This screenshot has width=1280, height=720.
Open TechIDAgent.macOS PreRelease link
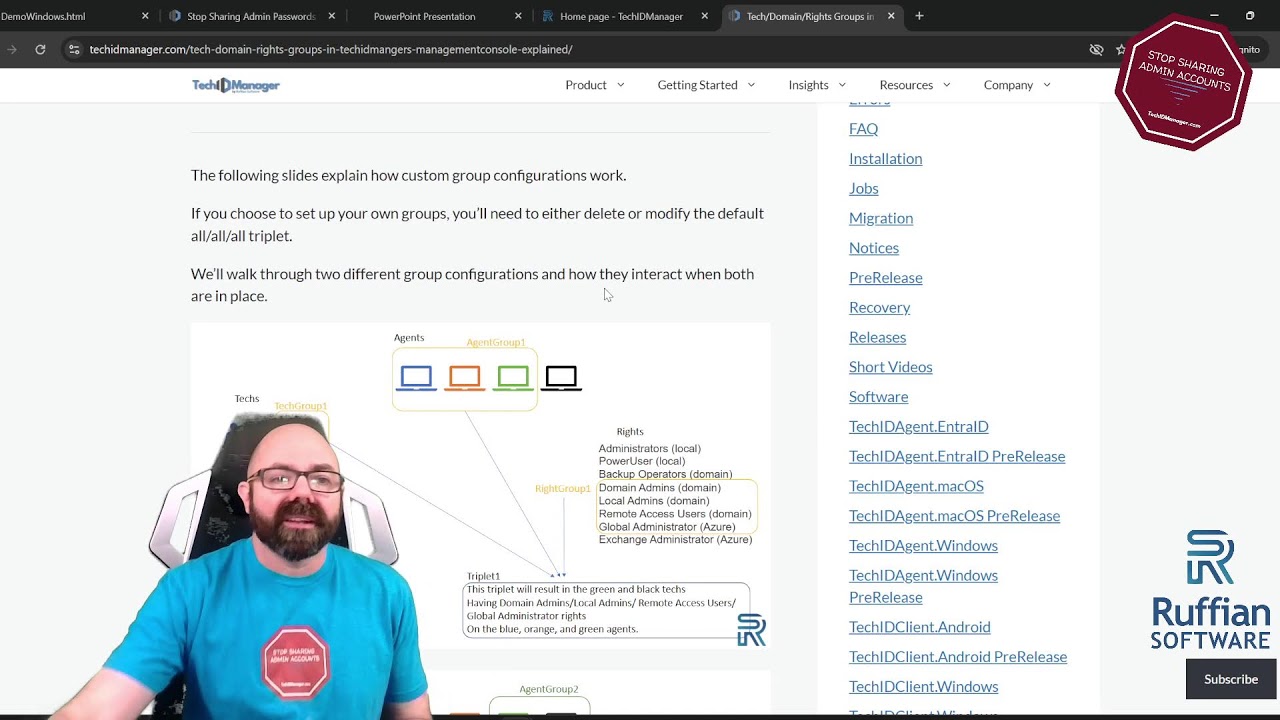point(954,516)
